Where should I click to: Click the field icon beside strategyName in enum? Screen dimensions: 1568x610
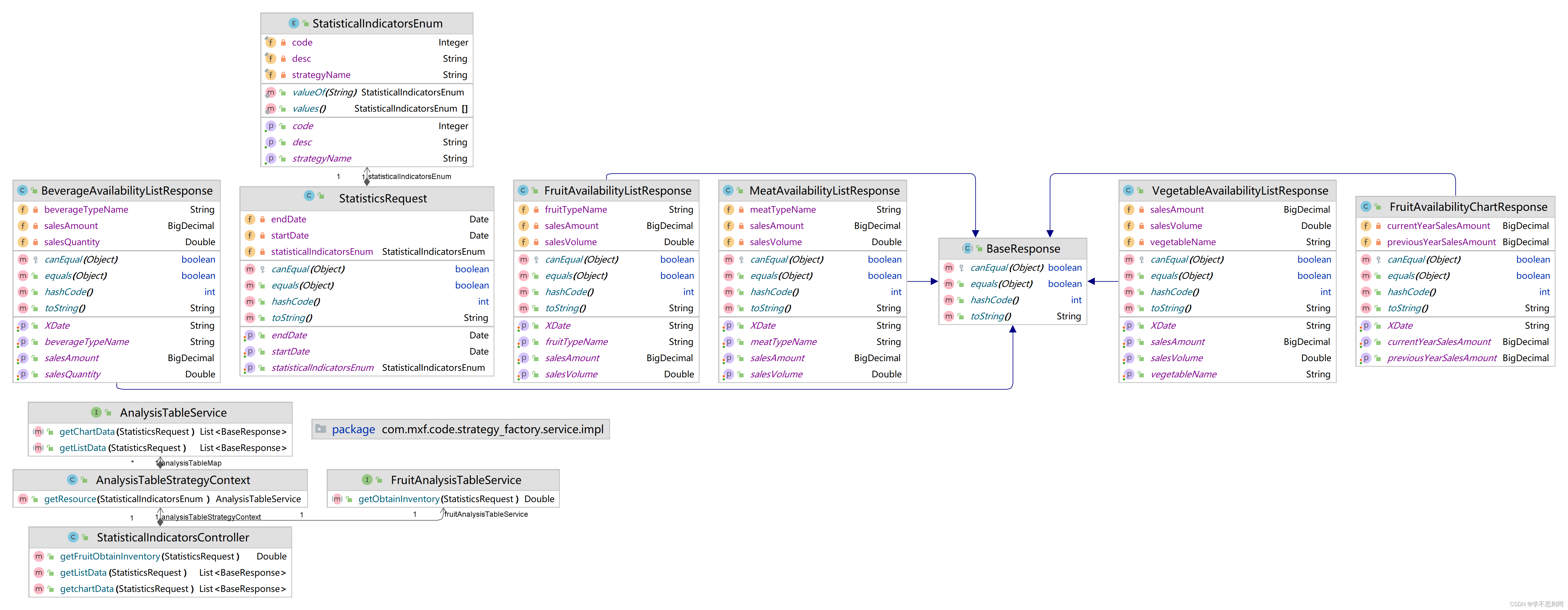click(270, 75)
